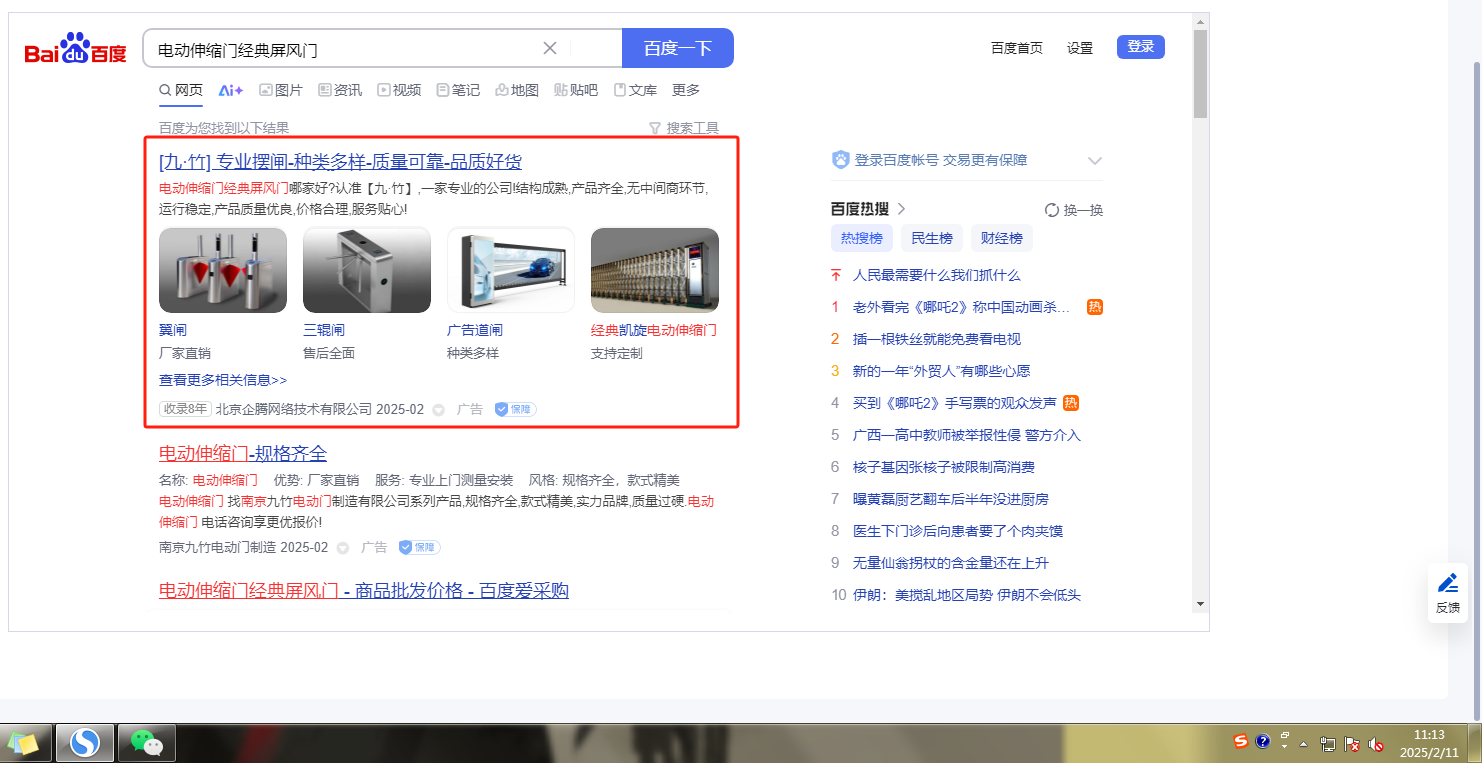Open the 查看更多相关信息 link
The image size is (1482, 763).
223,380
